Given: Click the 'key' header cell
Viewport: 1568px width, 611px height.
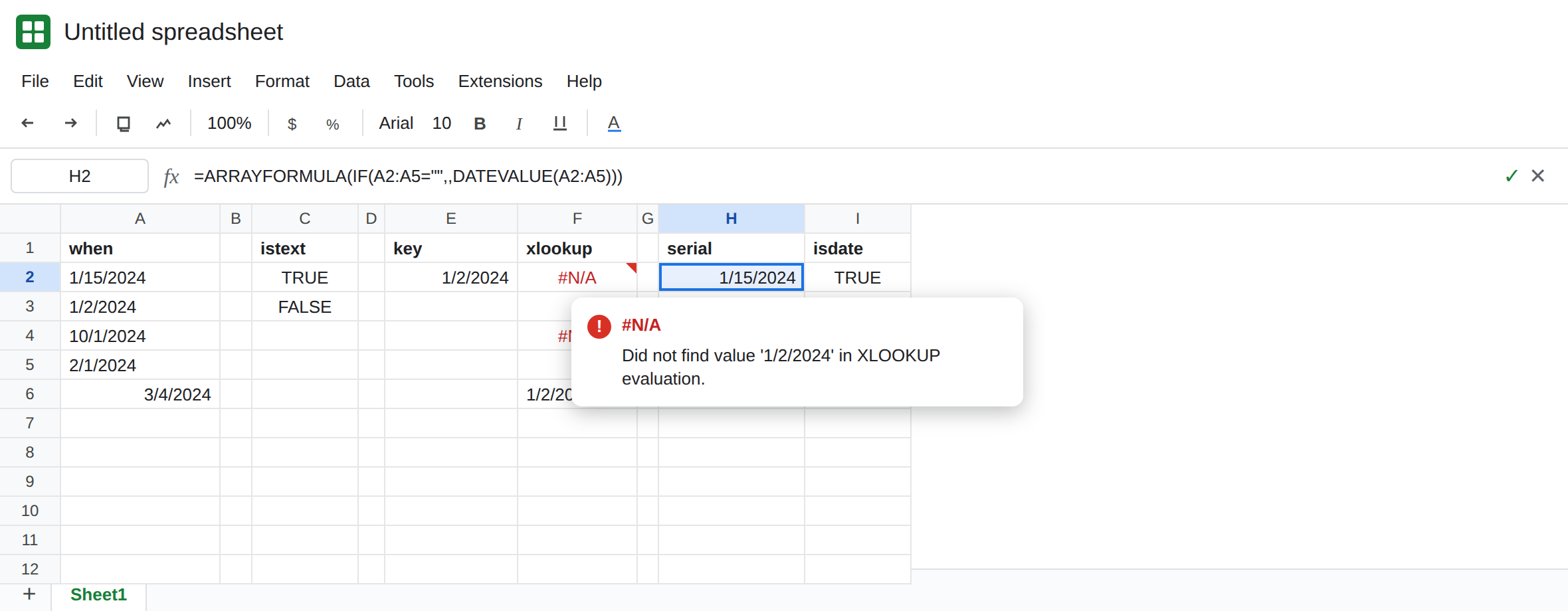Looking at the screenshot, I should (451, 248).
